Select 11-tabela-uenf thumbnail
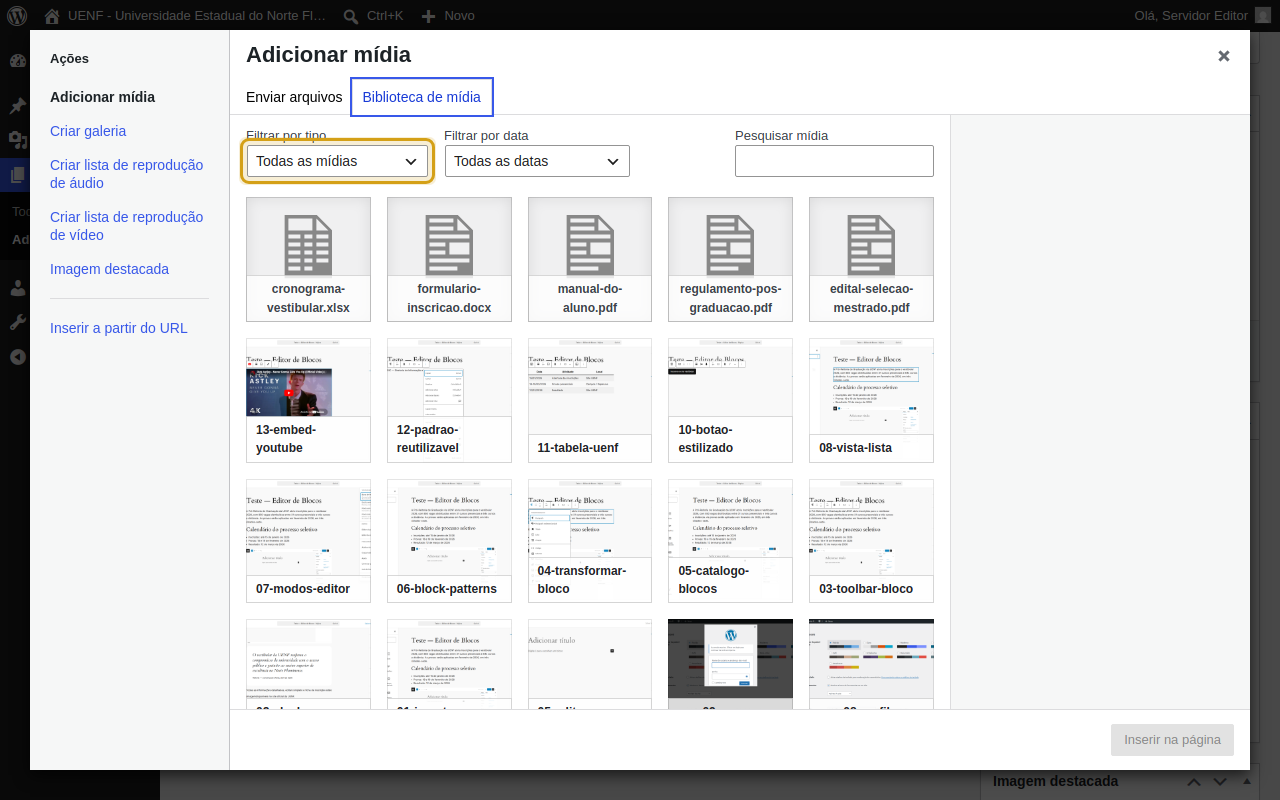Viewport: 1280px width, 800px height. [590, 400]
